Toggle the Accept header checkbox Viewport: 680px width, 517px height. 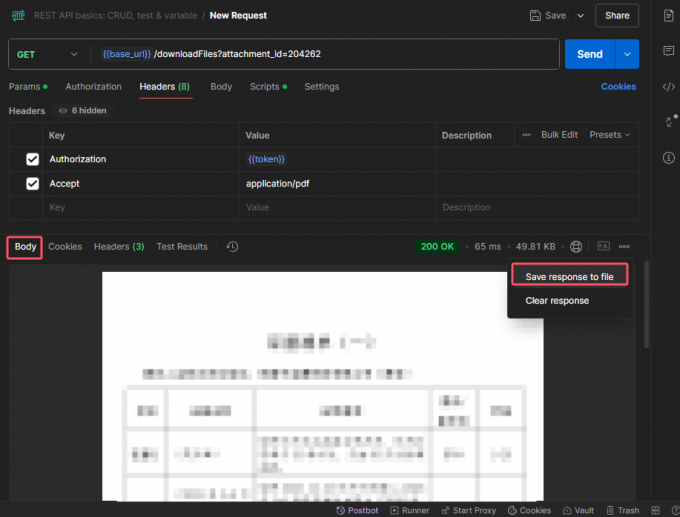33,183
